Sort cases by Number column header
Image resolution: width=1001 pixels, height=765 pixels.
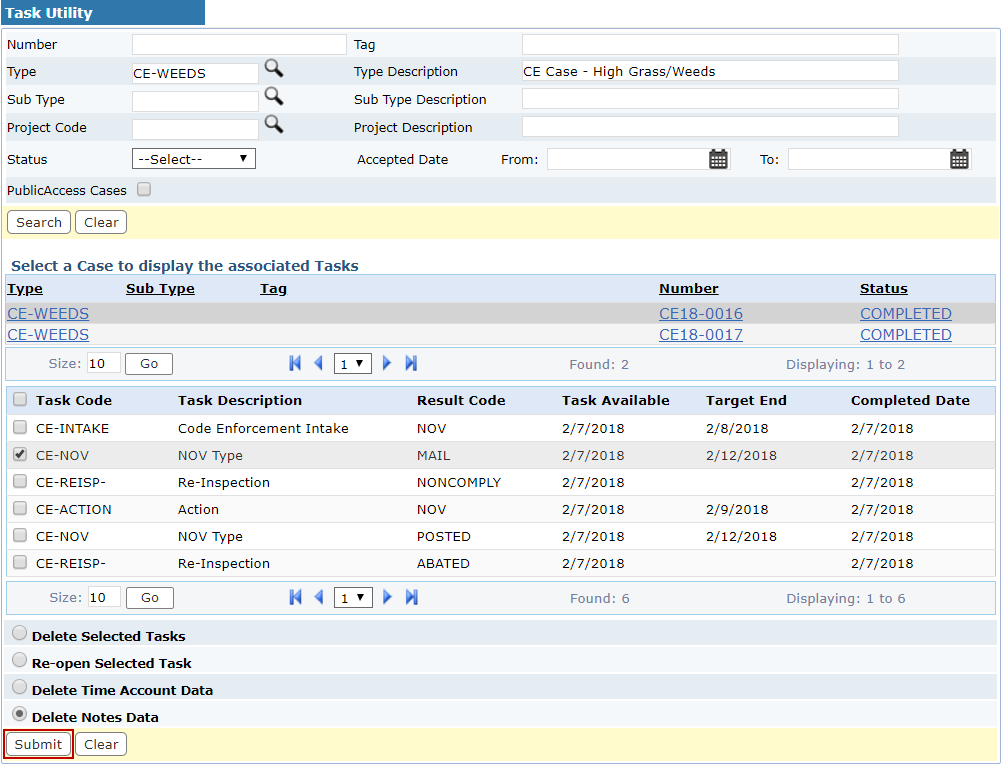point(689,289)
